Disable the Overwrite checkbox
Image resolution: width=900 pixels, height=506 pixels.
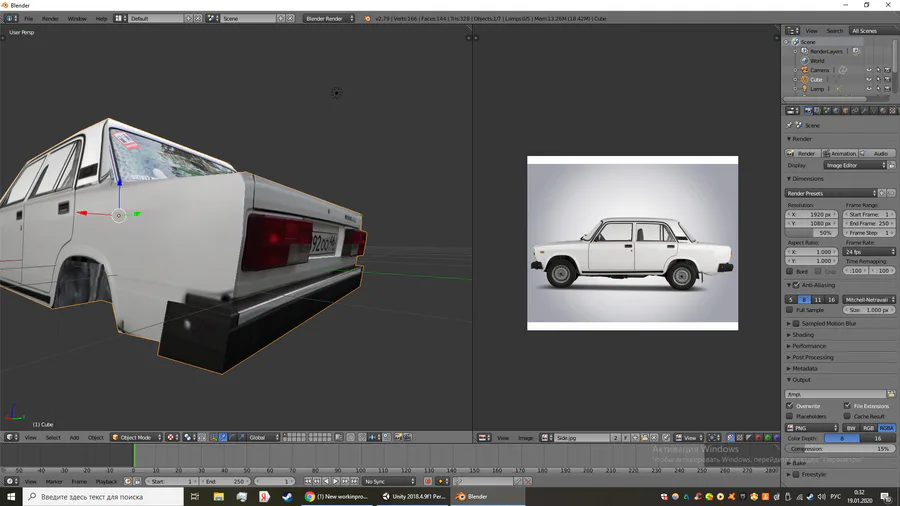point(790,406)
